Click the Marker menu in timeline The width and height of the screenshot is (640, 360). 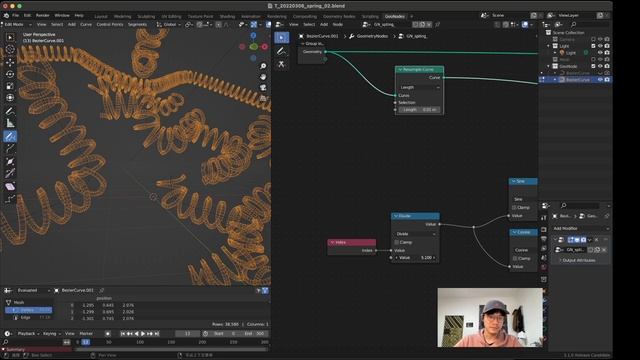[x=86, y=333]
